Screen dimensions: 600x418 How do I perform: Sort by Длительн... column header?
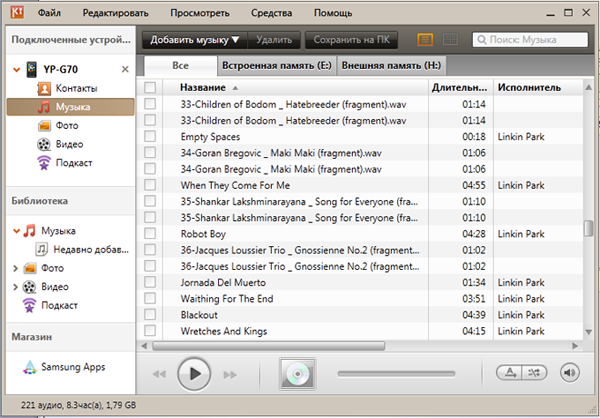pos(460,88)
